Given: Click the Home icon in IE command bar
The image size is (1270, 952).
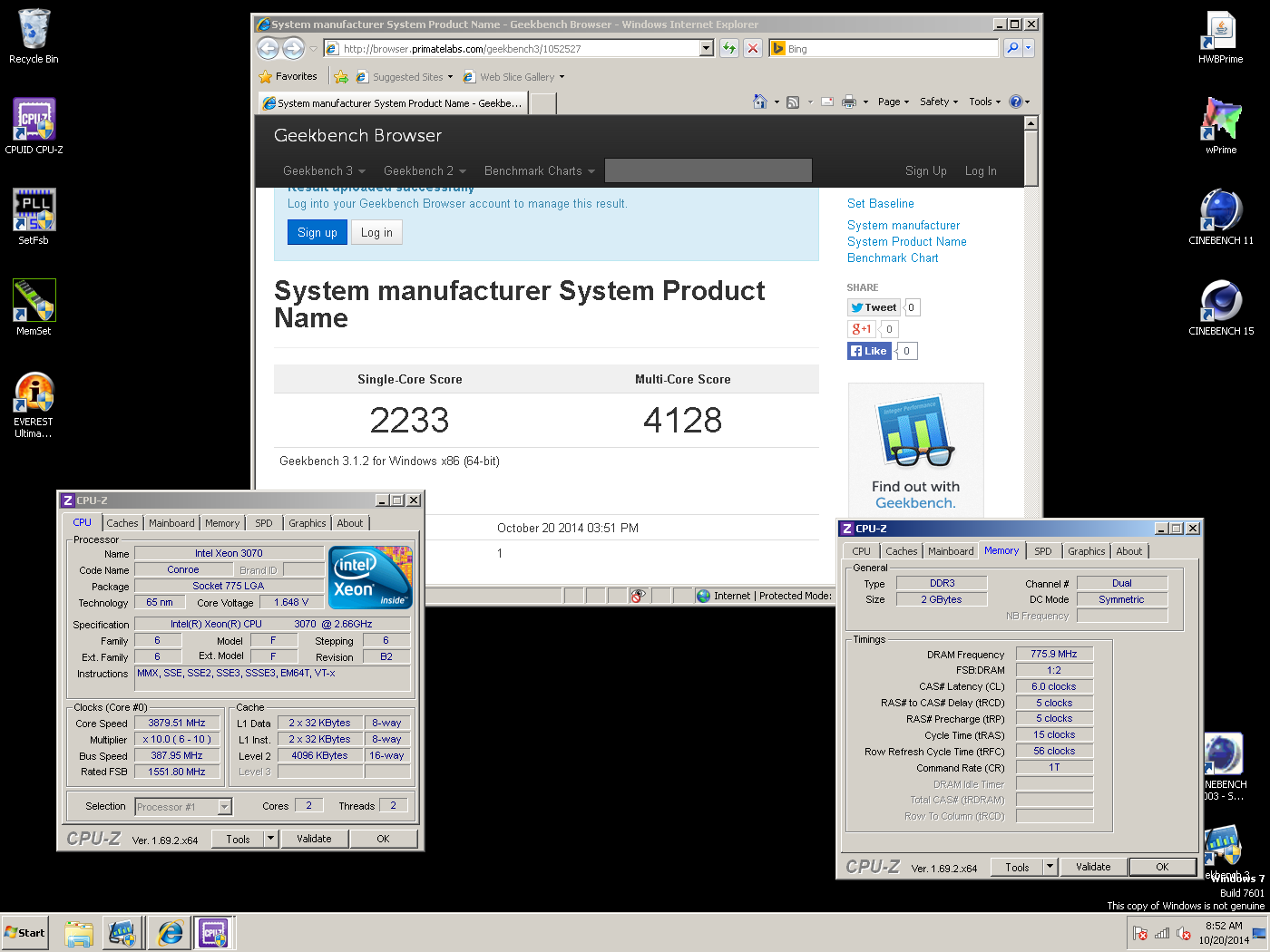Looking at the screenshot, I should tap(760, 102).
